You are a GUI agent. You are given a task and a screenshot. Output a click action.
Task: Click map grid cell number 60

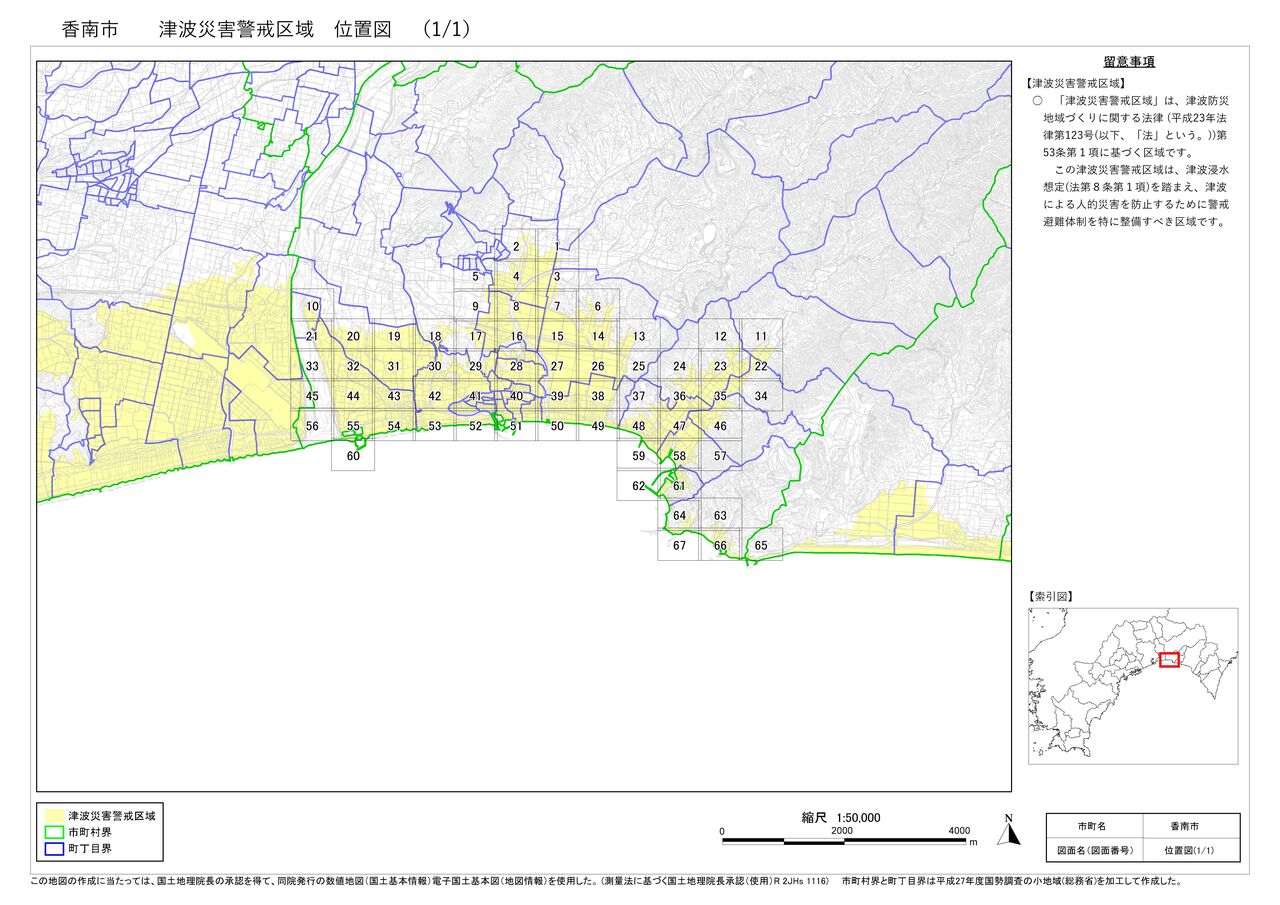(x=353, y=456)
